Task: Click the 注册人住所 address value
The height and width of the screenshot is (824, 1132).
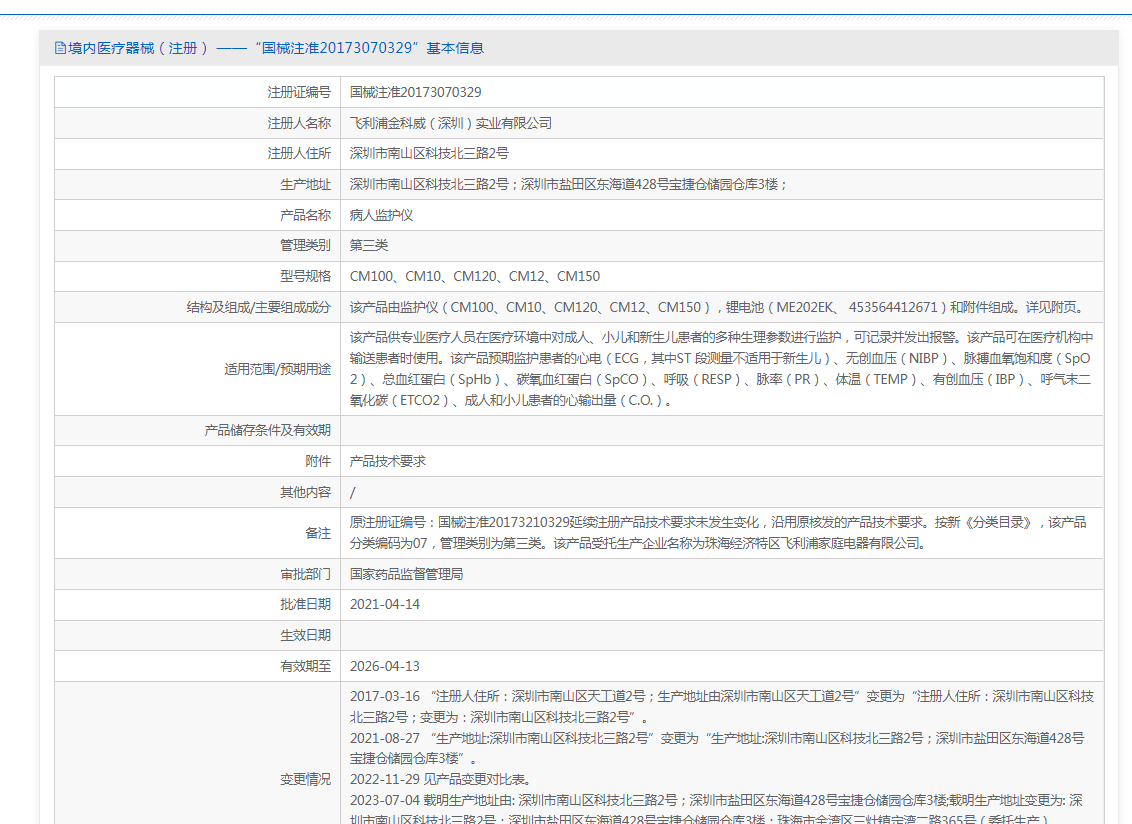Action: tap(429, 154)
